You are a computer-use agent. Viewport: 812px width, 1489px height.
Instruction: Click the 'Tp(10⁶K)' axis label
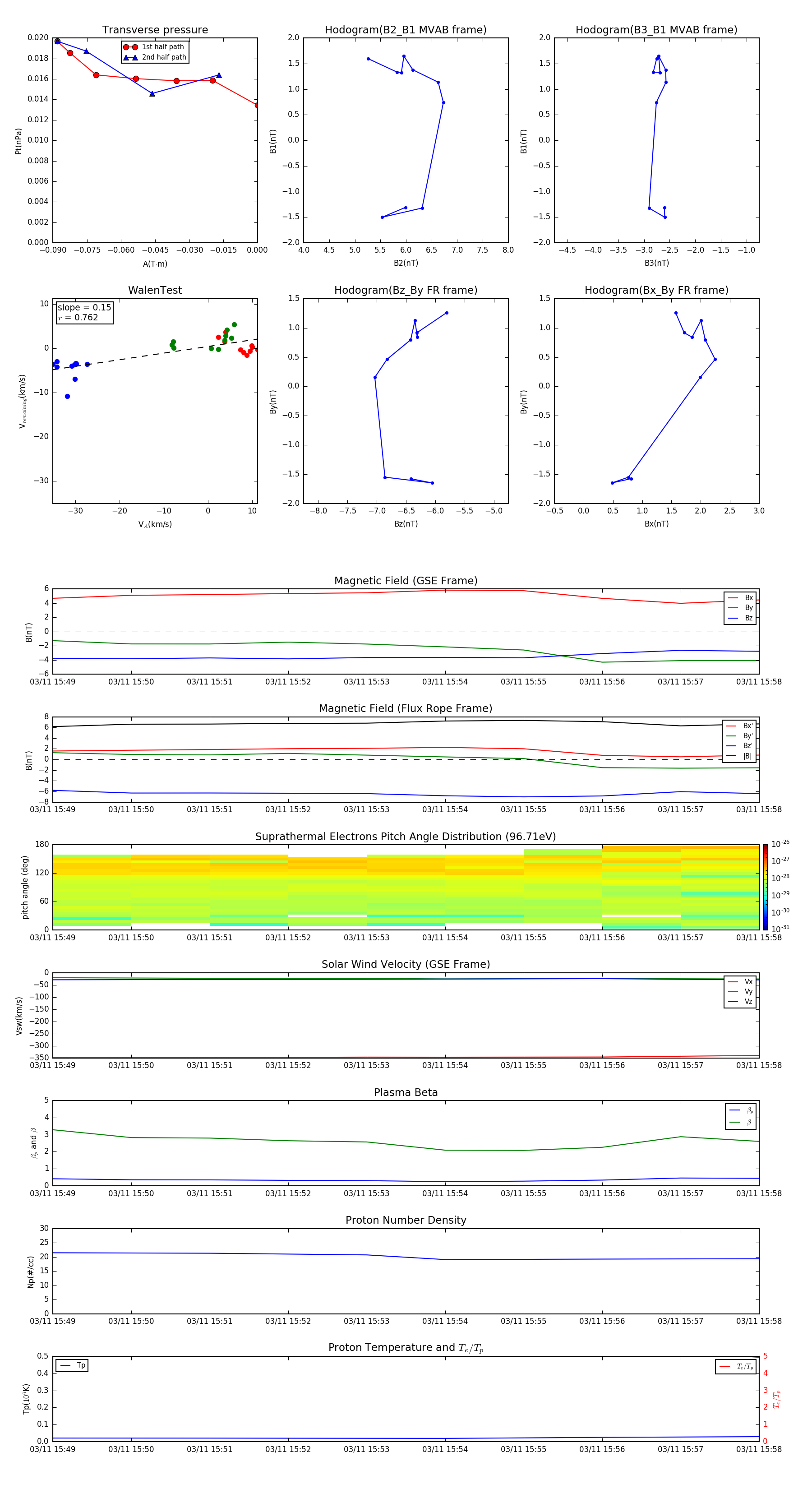click(26, 1399)
